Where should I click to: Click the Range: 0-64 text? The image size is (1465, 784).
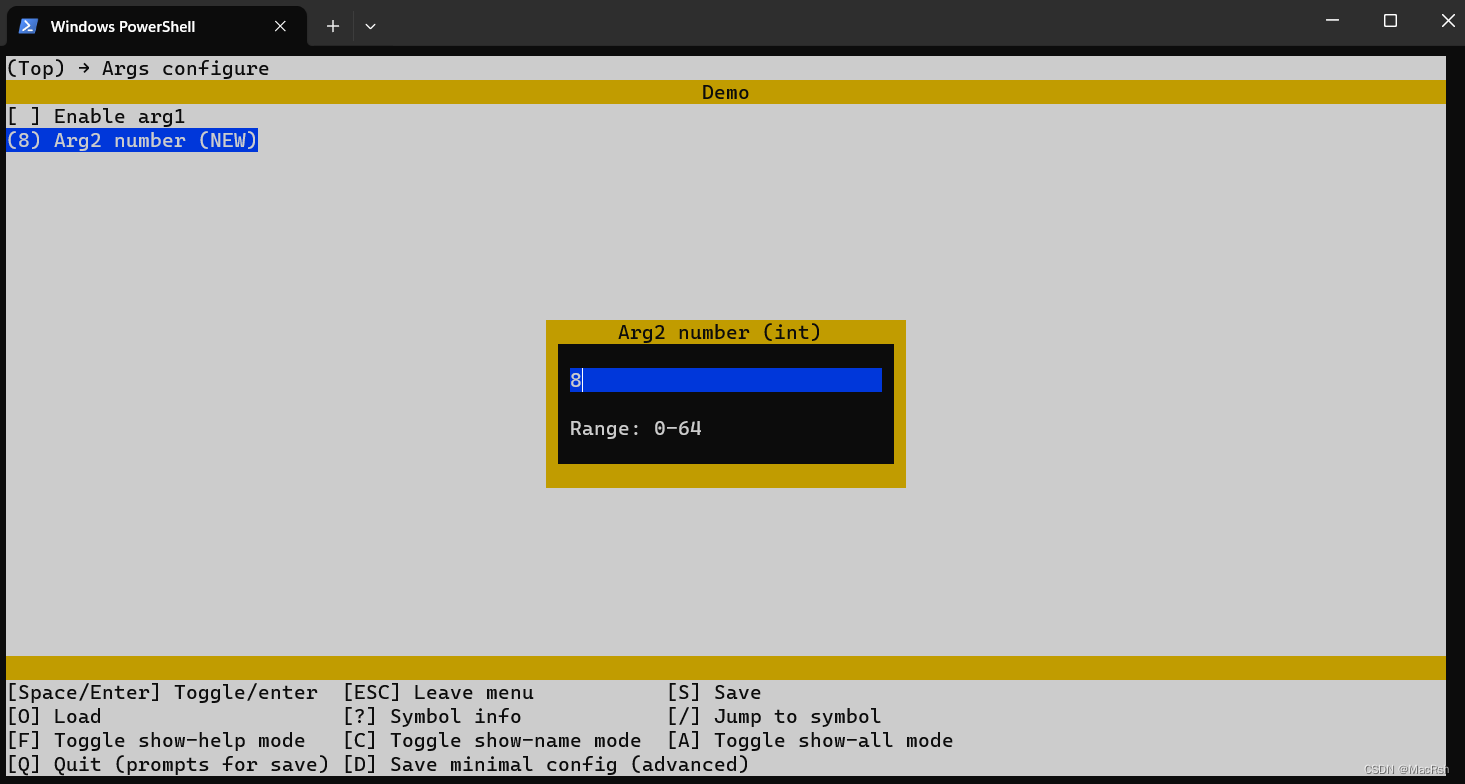pyautogui.click(x=635, y=428)
